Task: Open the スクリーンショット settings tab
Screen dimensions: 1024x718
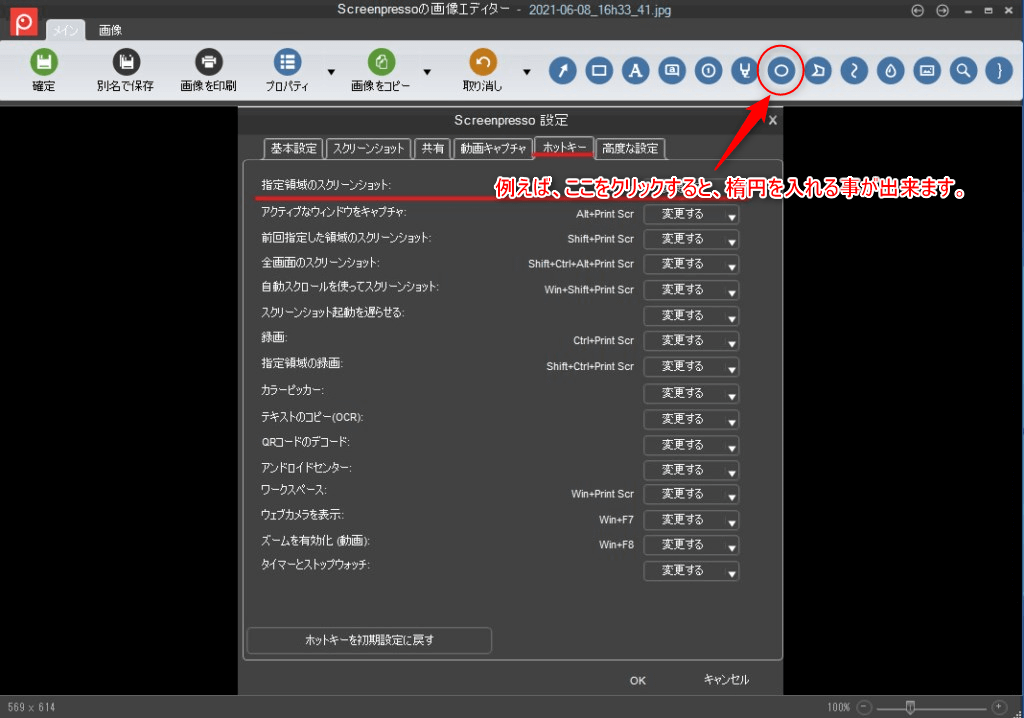Action: [x=369, y=149]
